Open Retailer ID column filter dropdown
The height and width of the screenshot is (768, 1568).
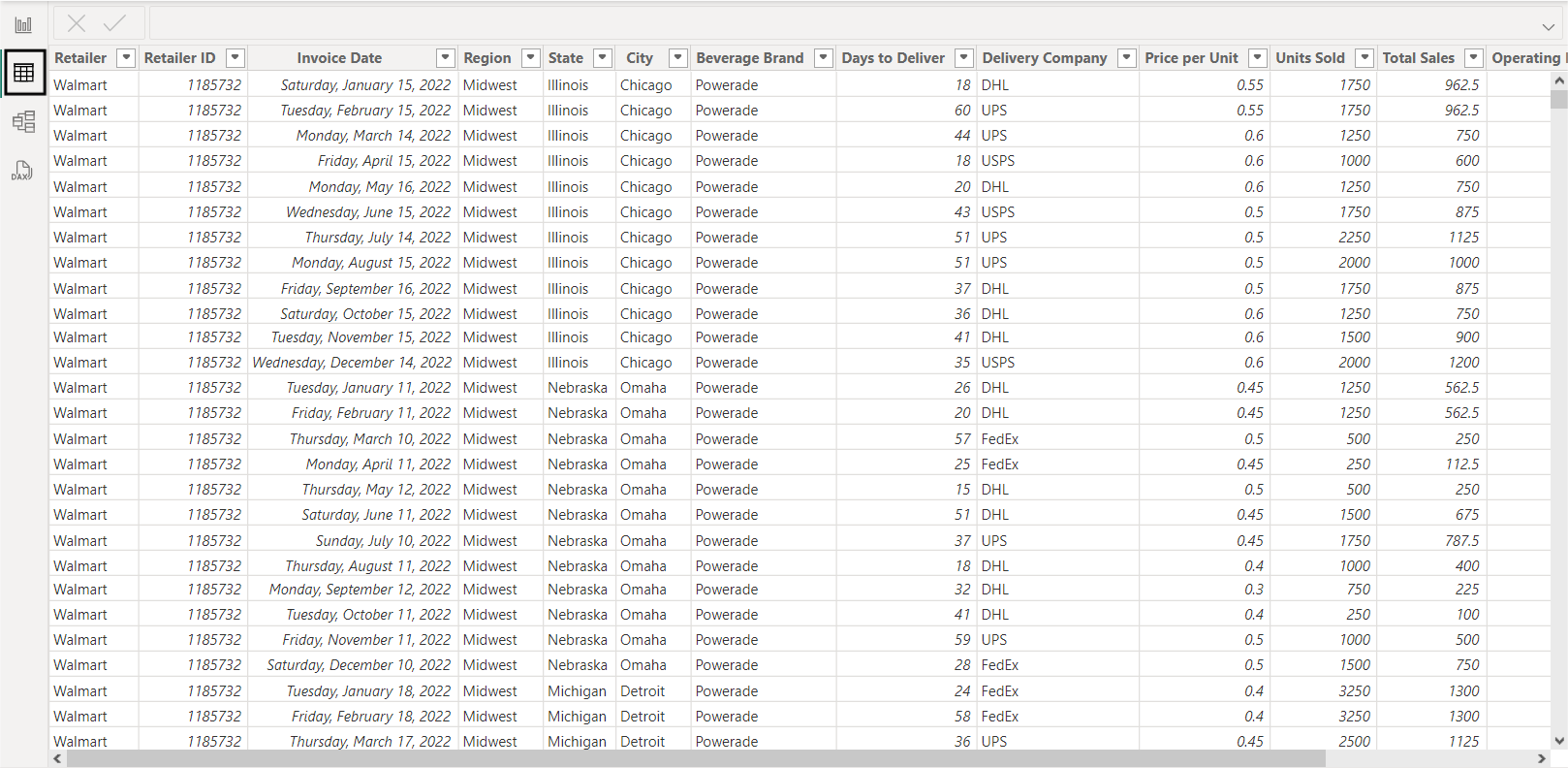[x=235, y=58]
